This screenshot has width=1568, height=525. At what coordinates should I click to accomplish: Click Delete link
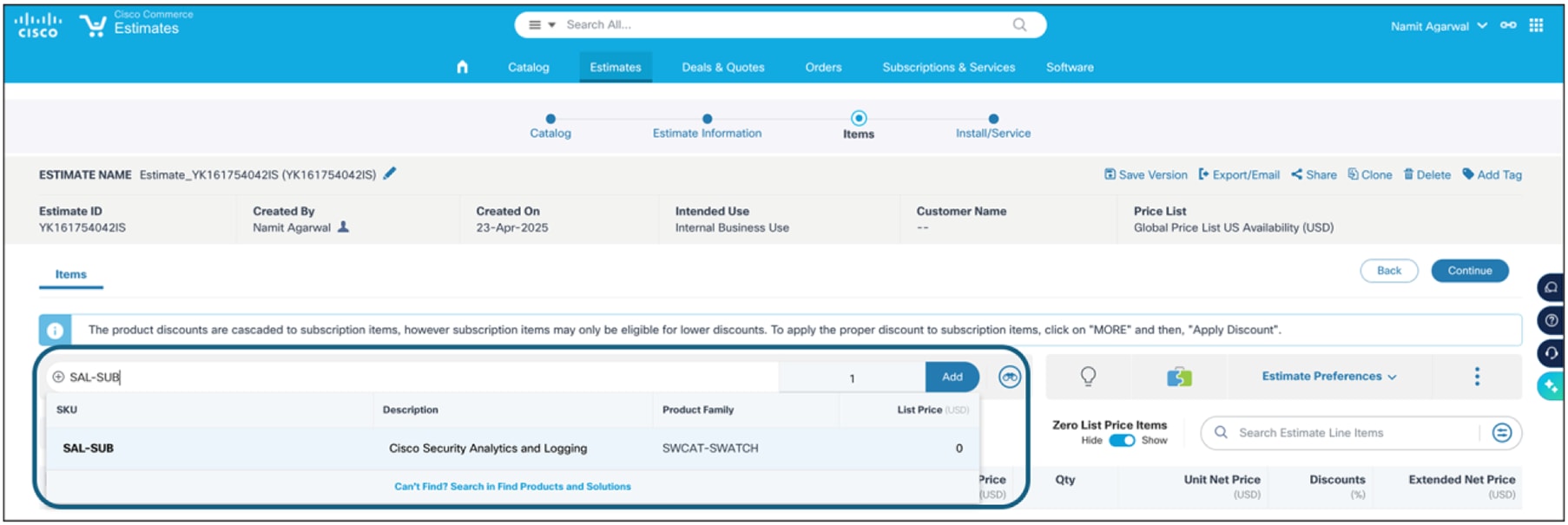point(1427,174)
